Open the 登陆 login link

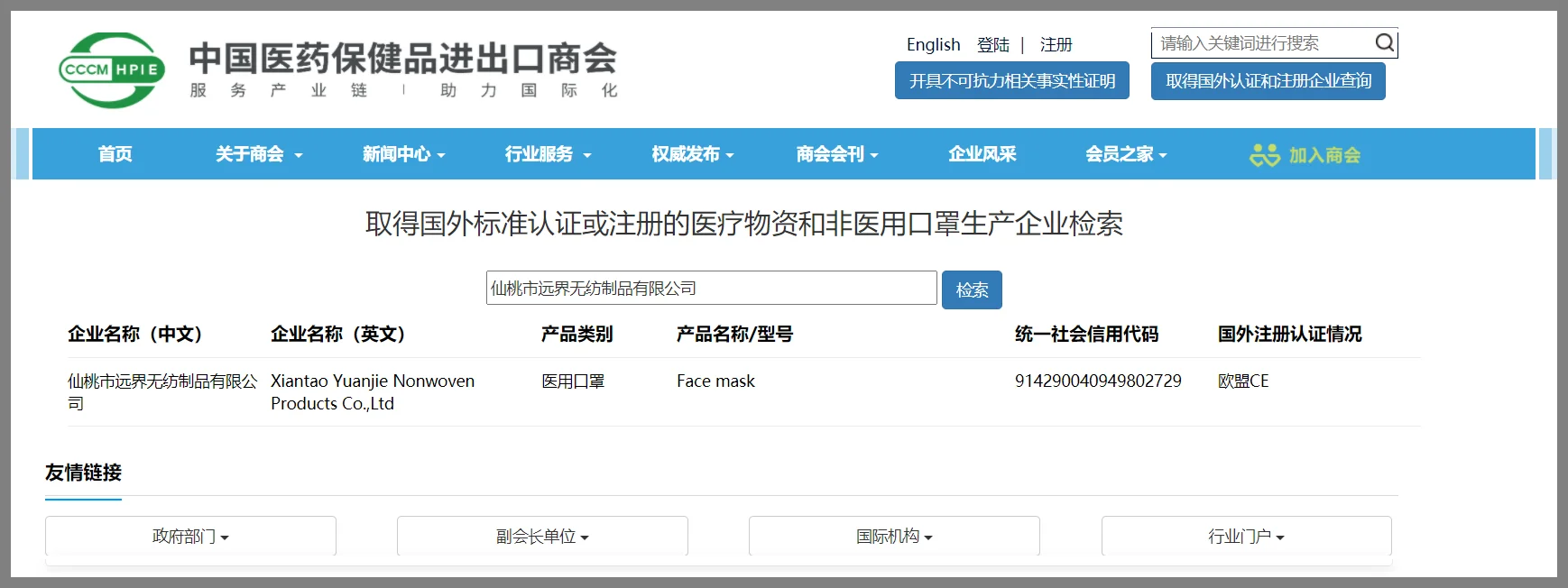[x=992, y=44]
